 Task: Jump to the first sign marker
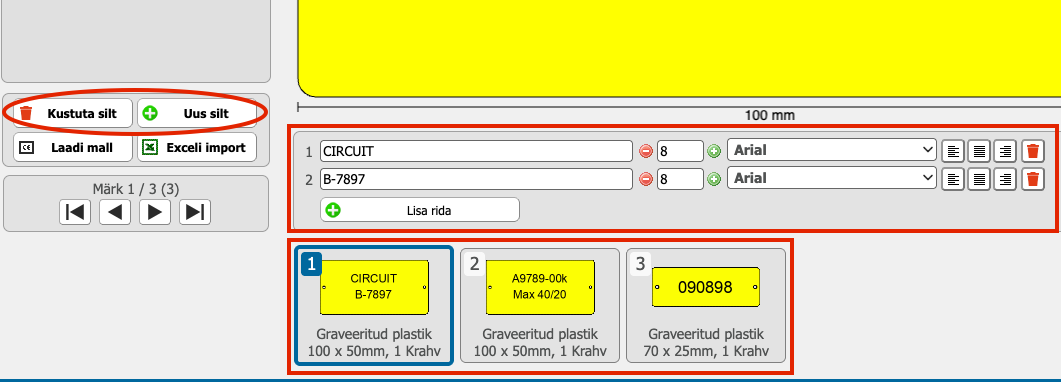tap(74, 212)
